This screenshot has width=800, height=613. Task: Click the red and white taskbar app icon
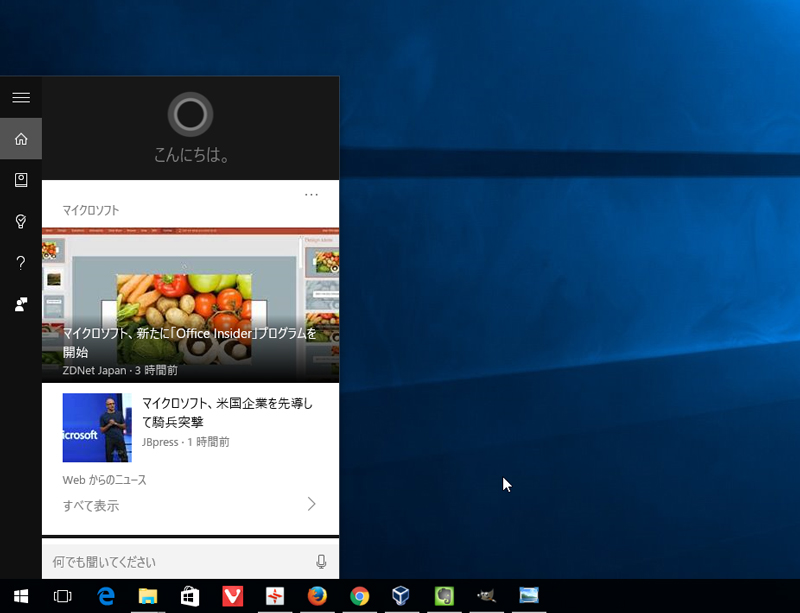click(275, 596)
